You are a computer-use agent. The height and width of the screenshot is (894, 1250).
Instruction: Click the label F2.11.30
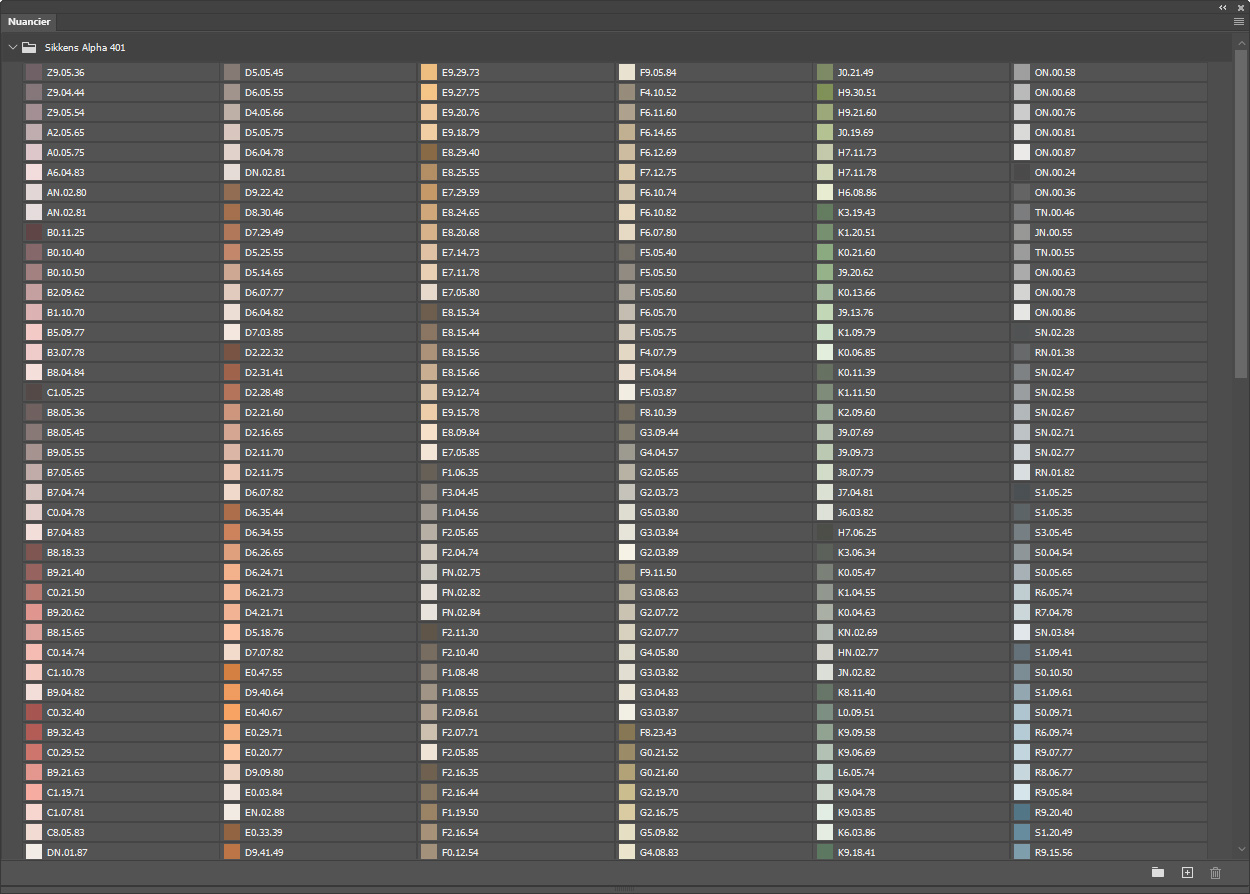point(461,632)
